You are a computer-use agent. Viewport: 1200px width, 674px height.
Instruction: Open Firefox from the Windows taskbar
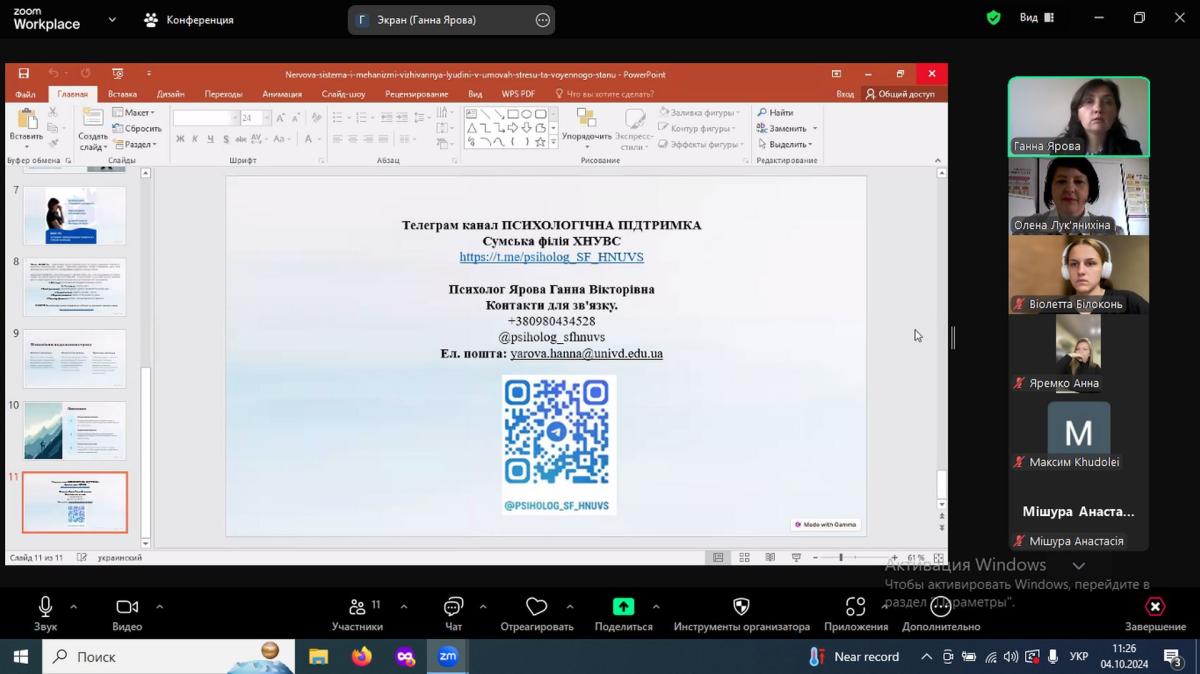coord(361,657)
